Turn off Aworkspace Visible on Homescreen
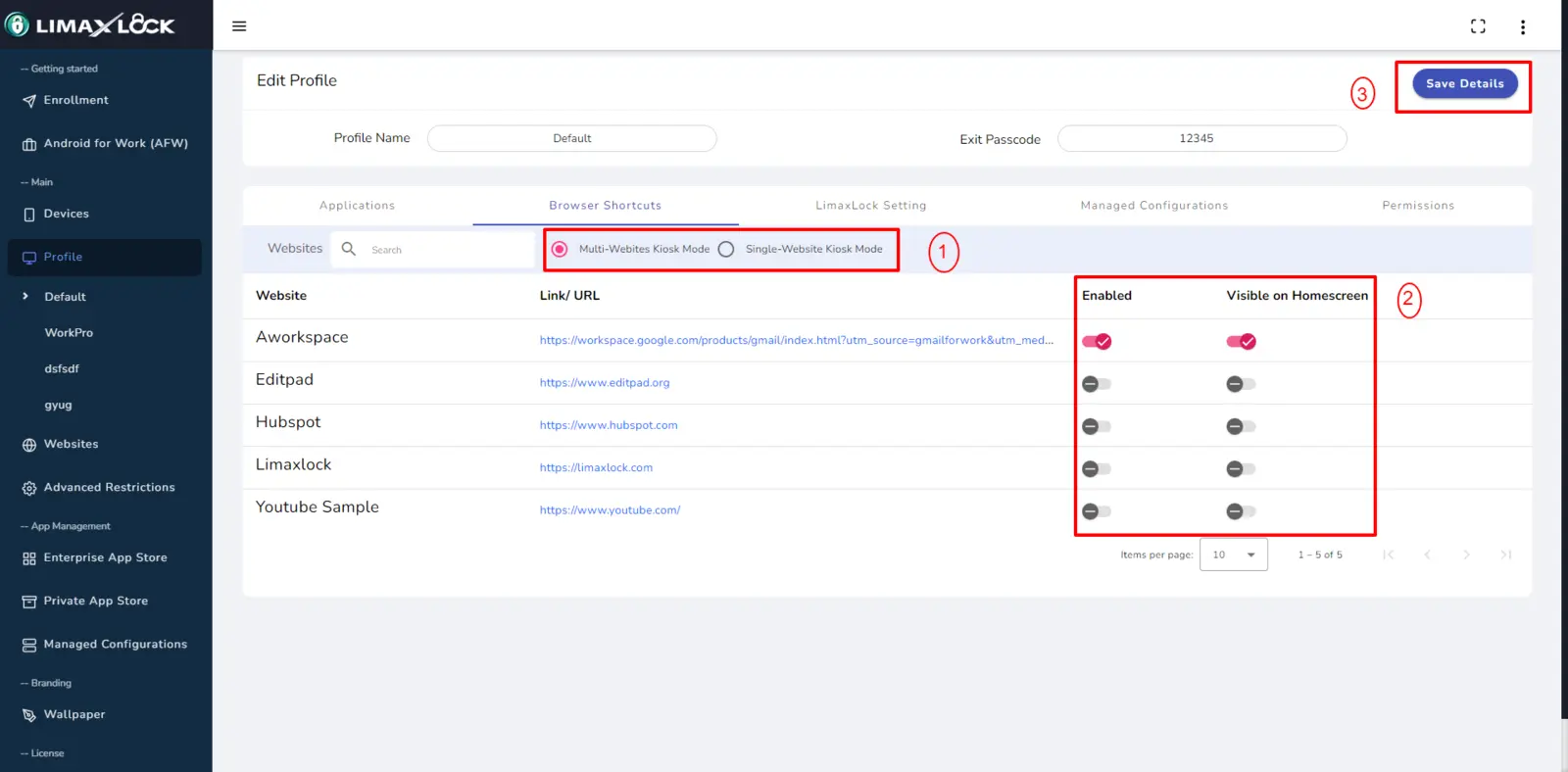This screenshot has height=772, width=1568. 1241,341
